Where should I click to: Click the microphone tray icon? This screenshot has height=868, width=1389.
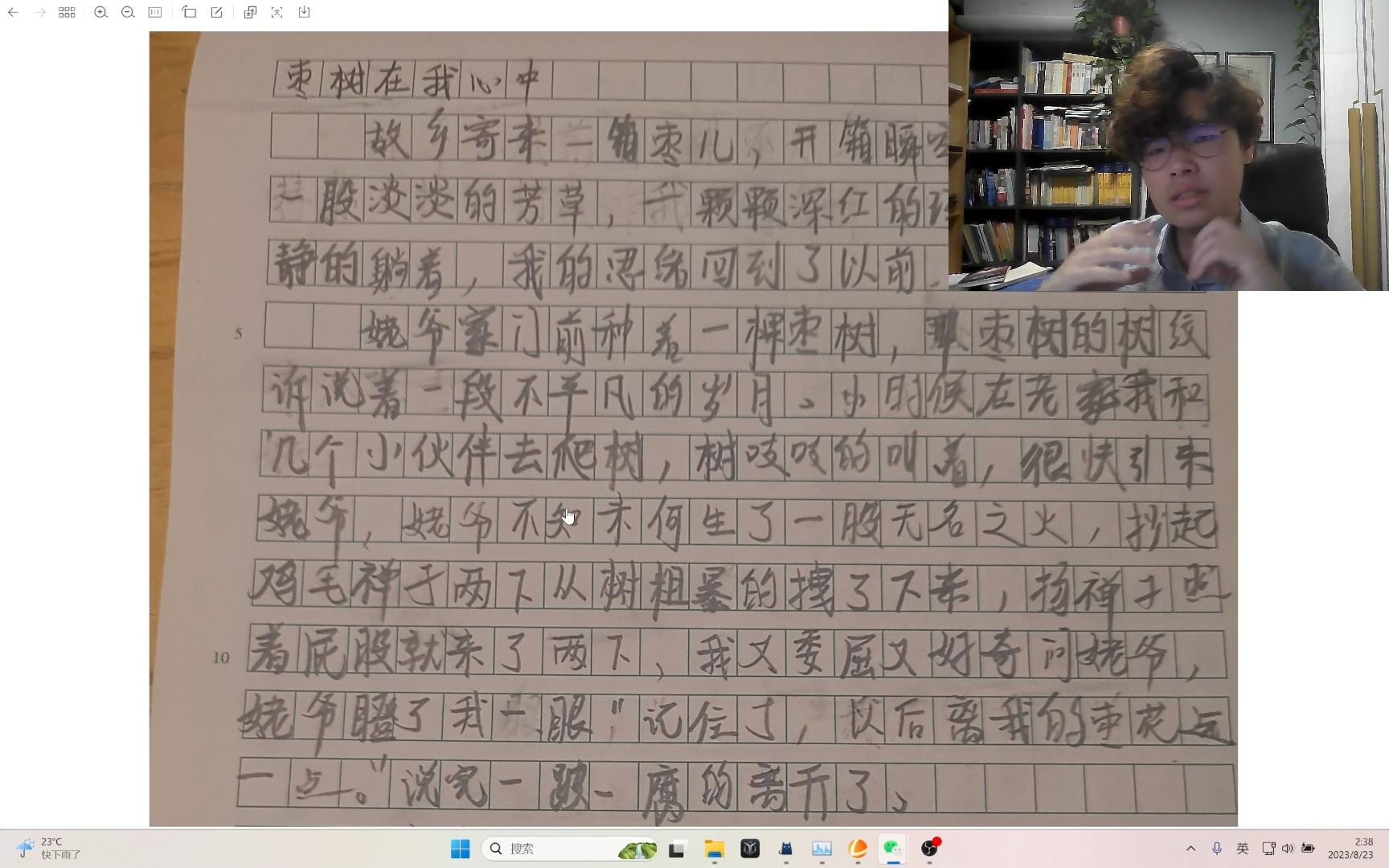(x=1217, y=849)
